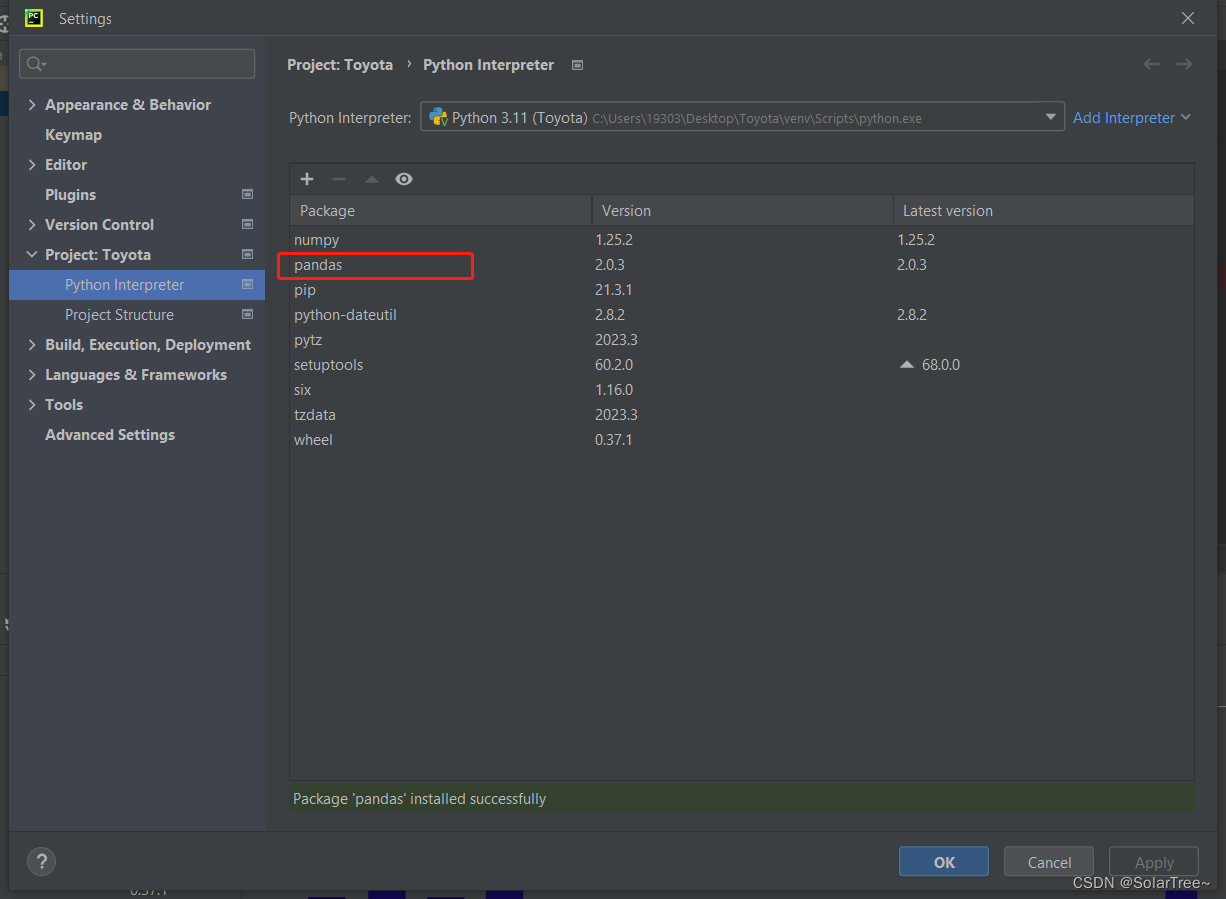Select the wheel package row

coord(742,440)
